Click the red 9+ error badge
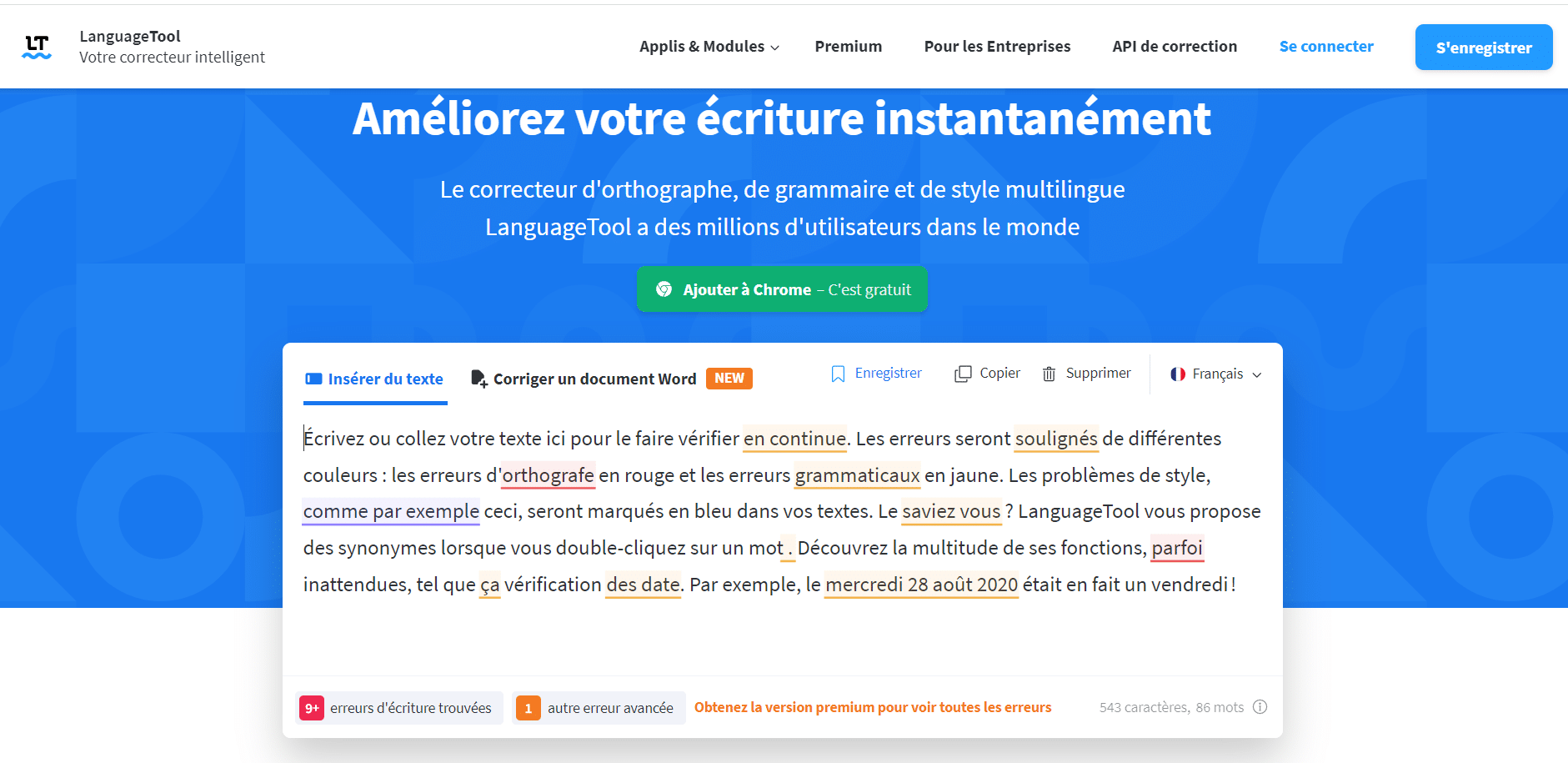The image size is (1568, 763). [312, 708]
